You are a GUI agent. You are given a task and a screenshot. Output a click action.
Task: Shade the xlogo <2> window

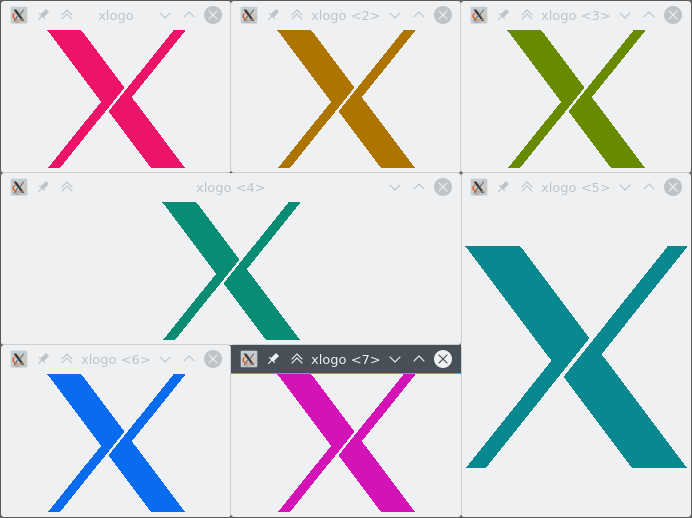tap(297, 15)
